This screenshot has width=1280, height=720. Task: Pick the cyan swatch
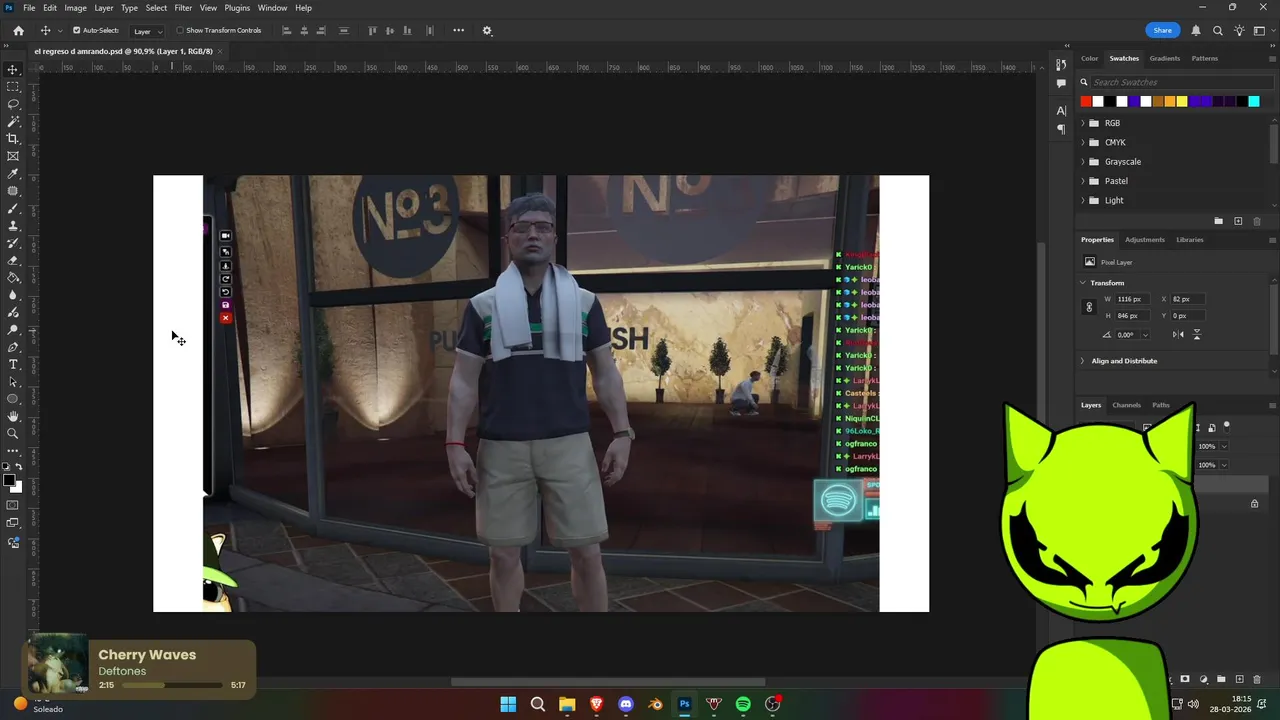(x=1254, y=101)
